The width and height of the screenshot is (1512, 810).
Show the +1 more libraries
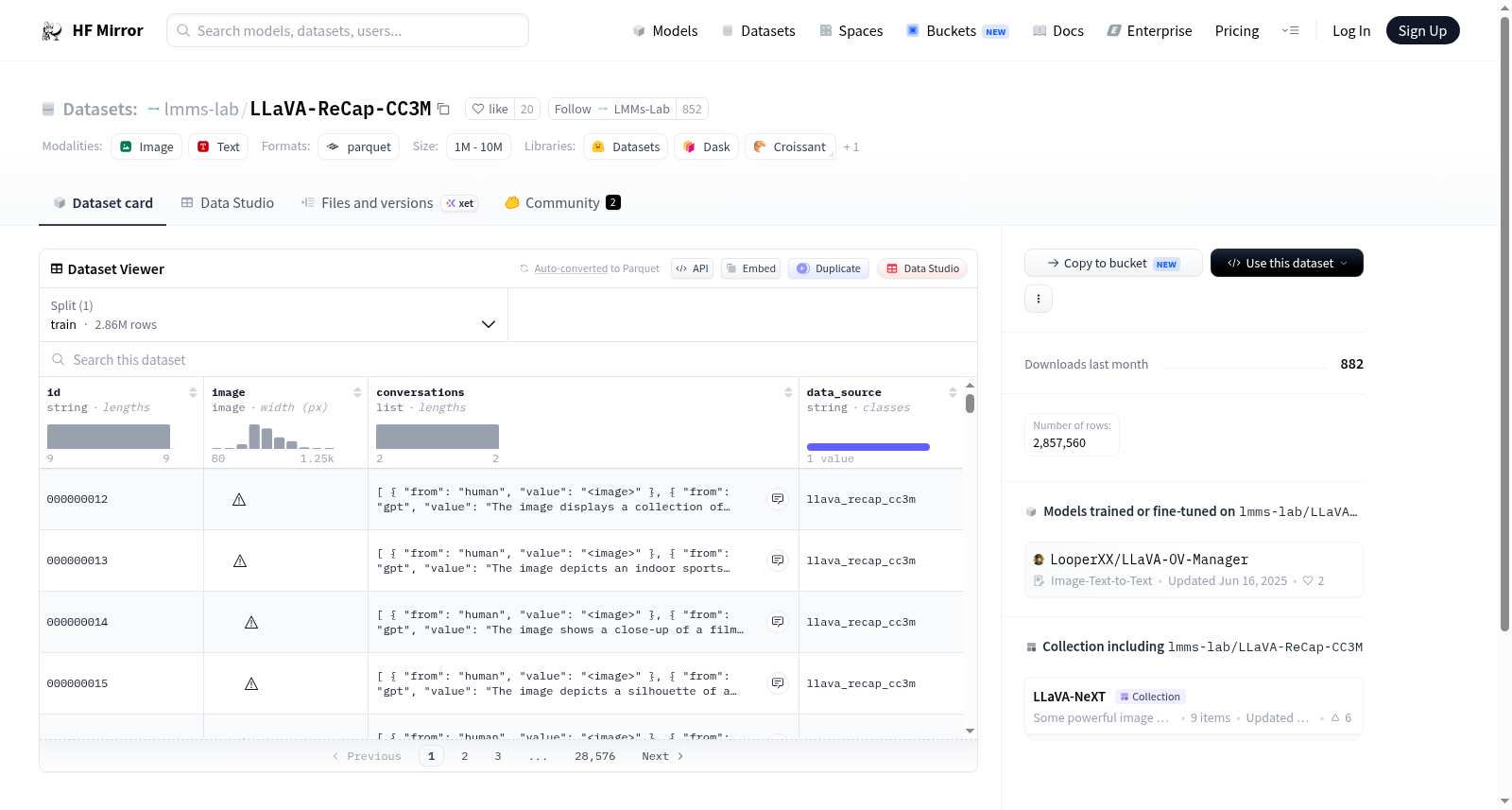tap(851, 147)
